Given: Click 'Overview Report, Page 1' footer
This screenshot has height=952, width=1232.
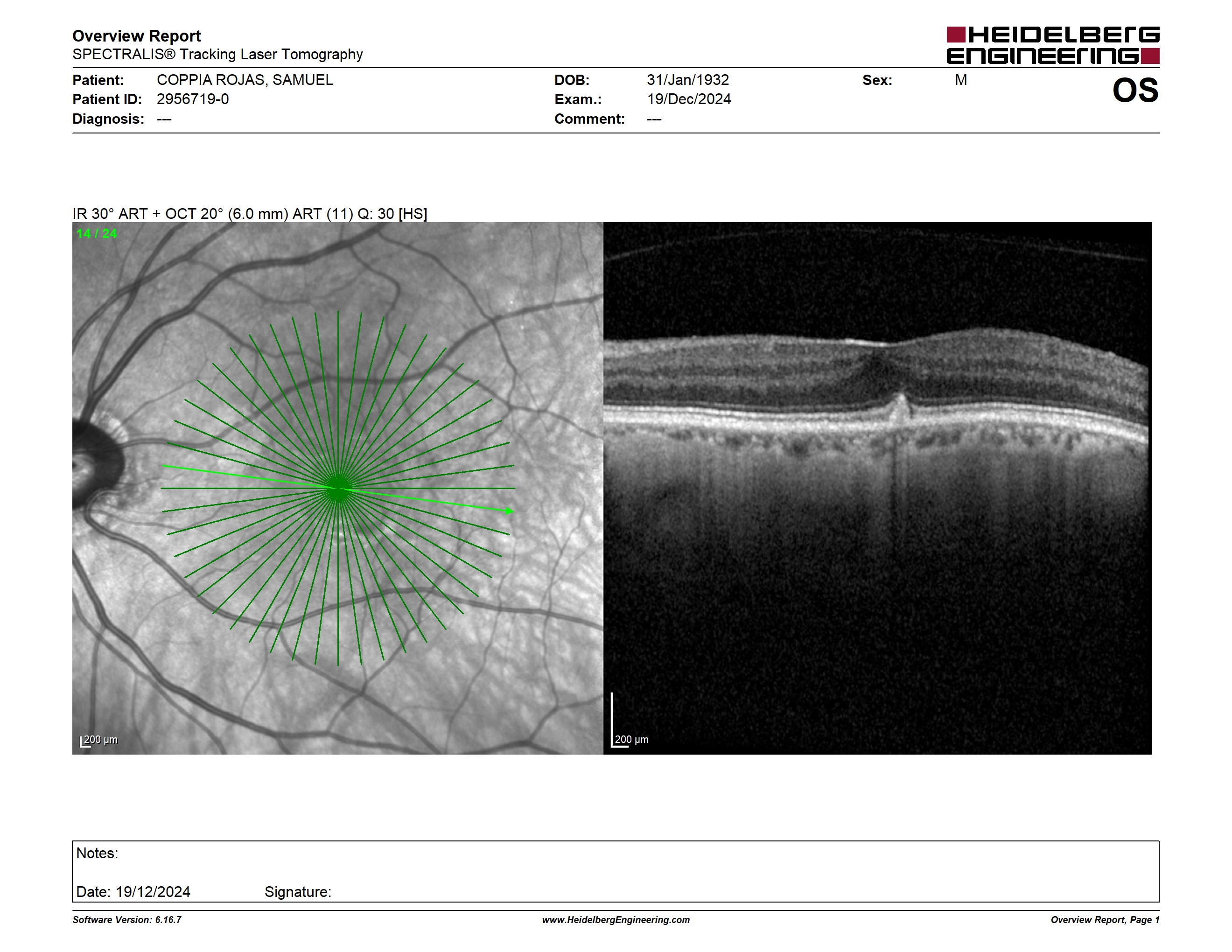Looking at the screenshot, I should (1105, 919).
